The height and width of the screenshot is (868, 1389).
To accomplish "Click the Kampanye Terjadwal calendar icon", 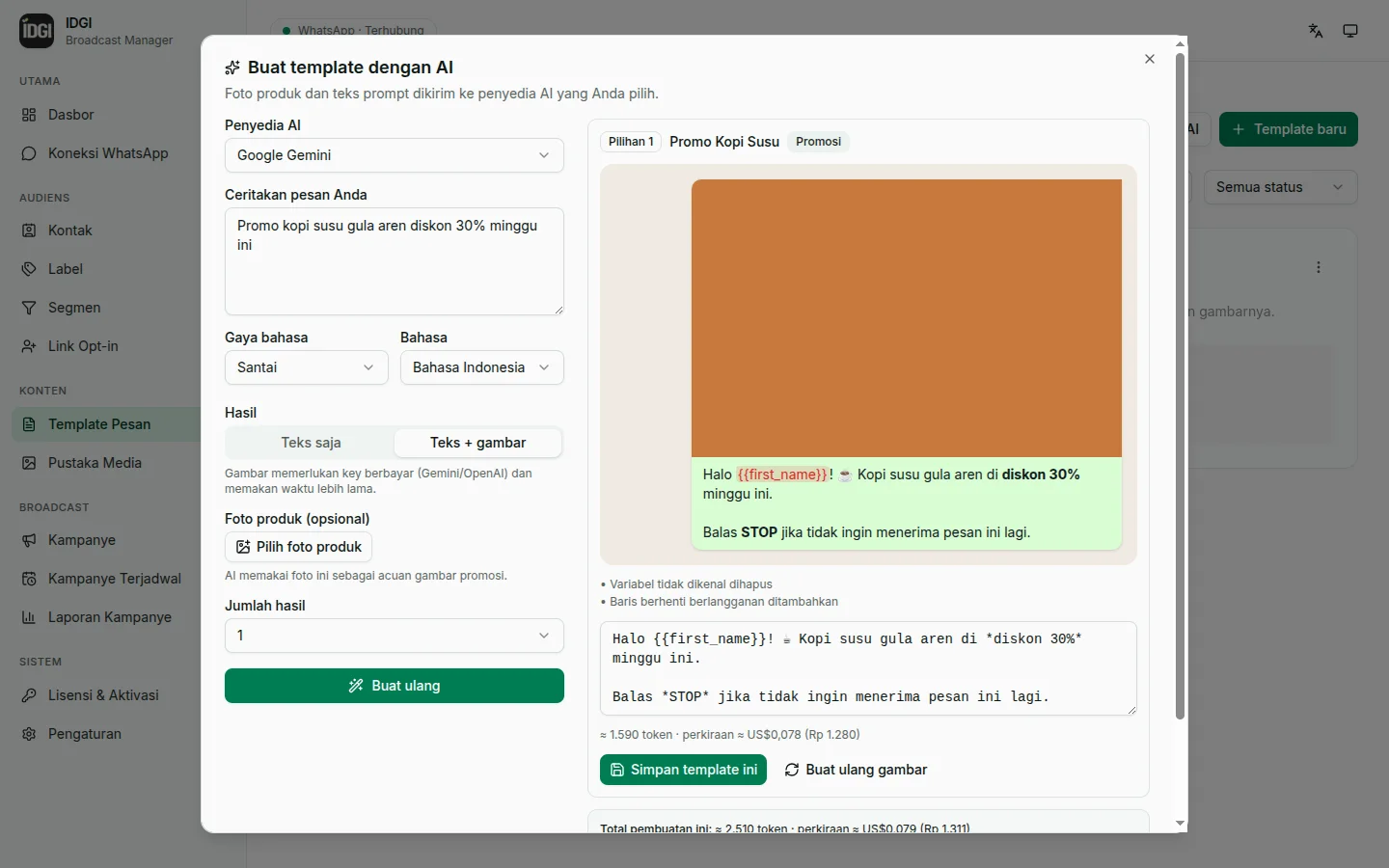I will [29, 579].
